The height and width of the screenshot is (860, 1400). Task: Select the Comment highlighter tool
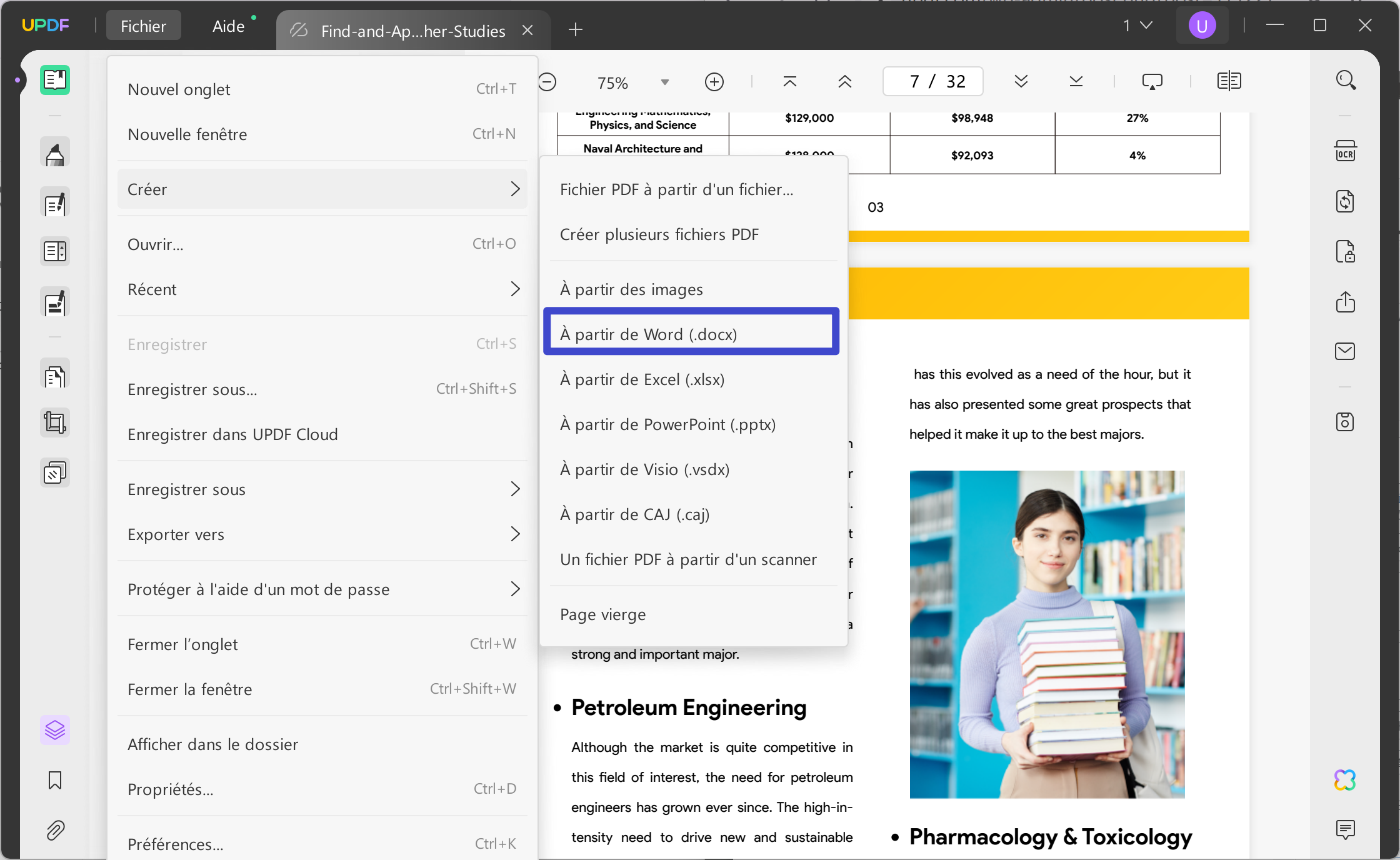55,153
